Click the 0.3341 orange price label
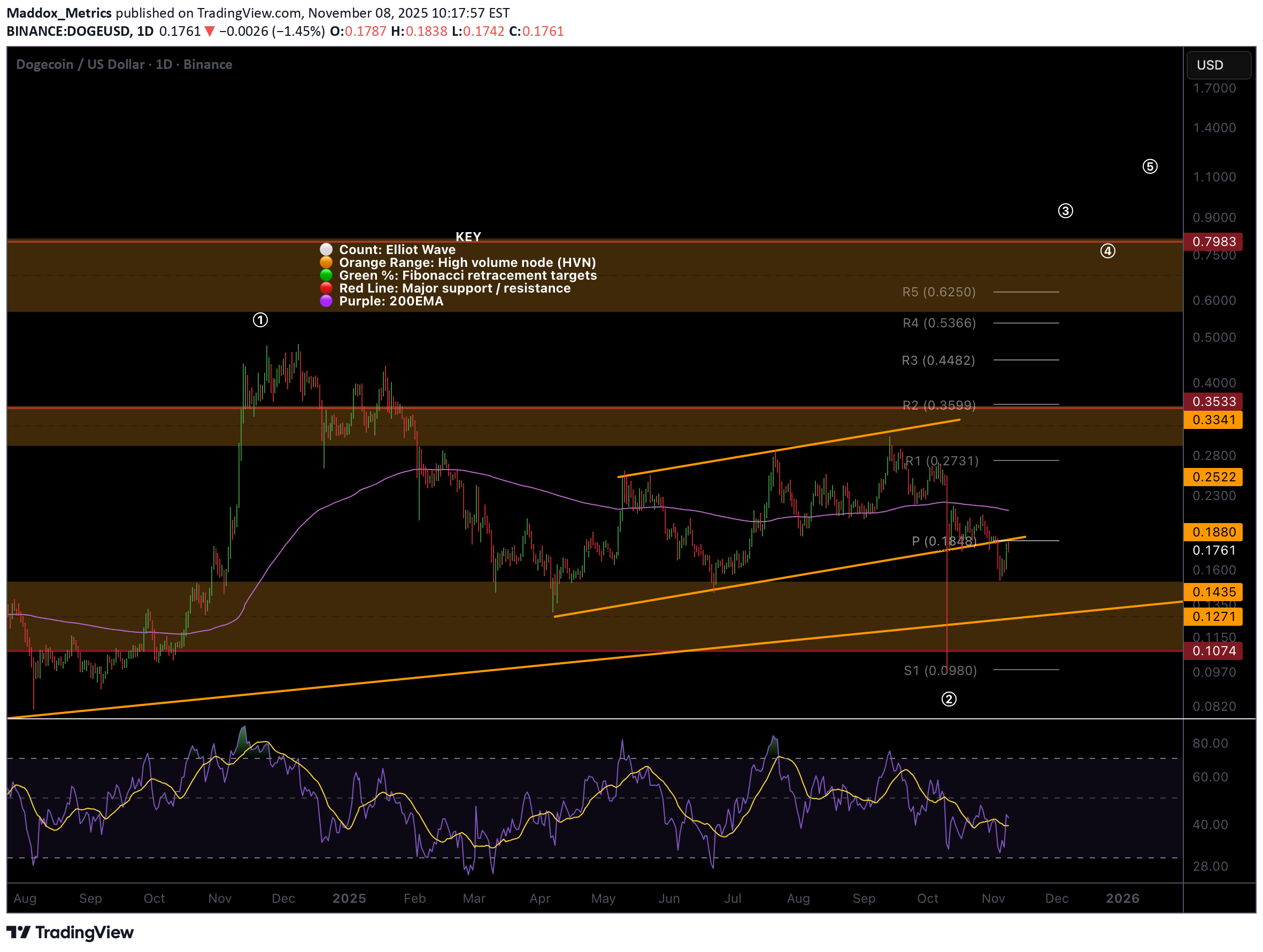Viewport: 1263px width, 952px height. click(x=1213, y=420)
